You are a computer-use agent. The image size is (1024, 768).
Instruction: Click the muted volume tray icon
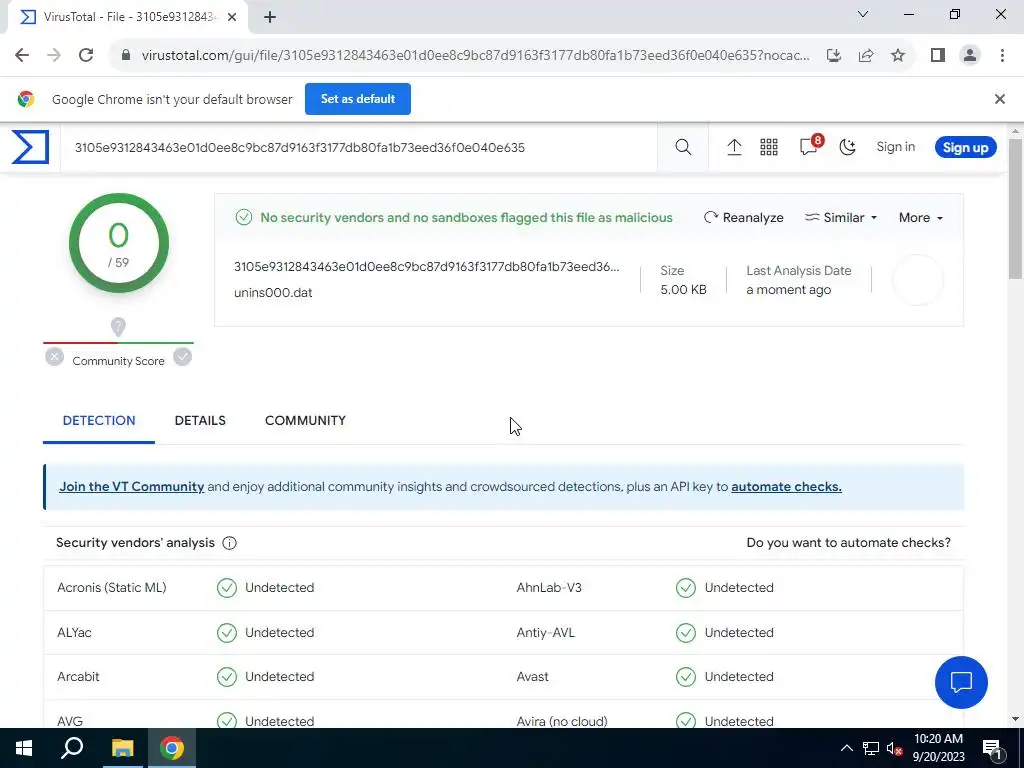895,748
